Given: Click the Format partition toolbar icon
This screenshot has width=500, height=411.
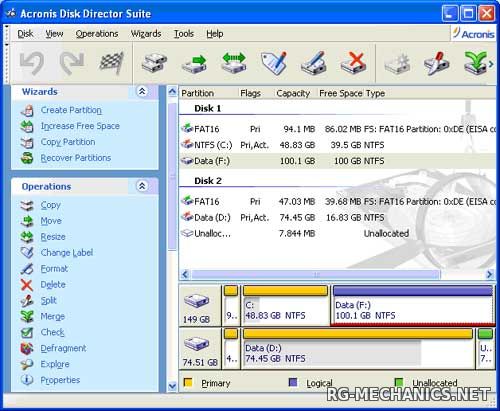Looking at the screenshot, I should (314, 63).
